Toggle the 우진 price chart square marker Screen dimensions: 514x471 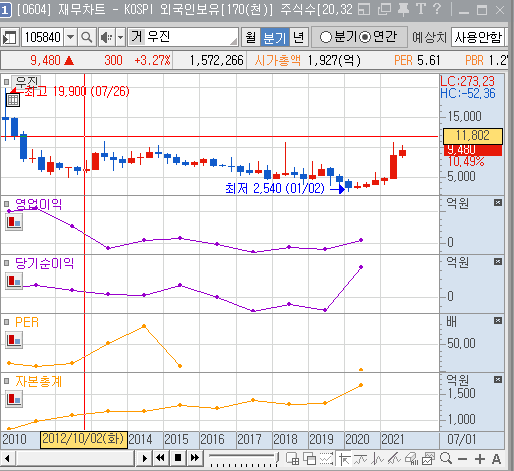pyautogui.click(x=6, y=82)
